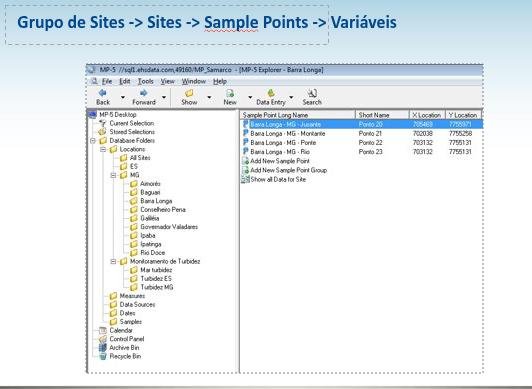Sort by X Location column header

click(427, 115)
